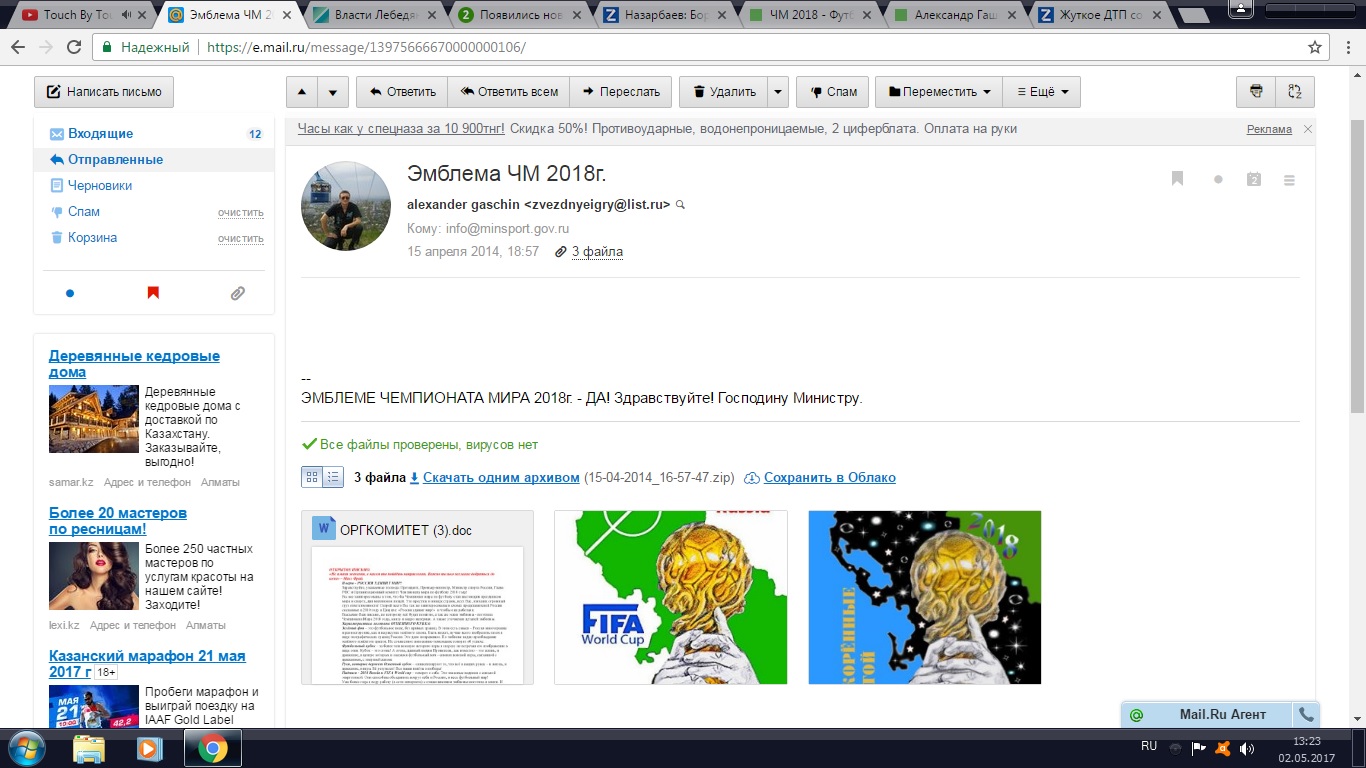Open Деревянные кедровые дома ad

(134, 364)
